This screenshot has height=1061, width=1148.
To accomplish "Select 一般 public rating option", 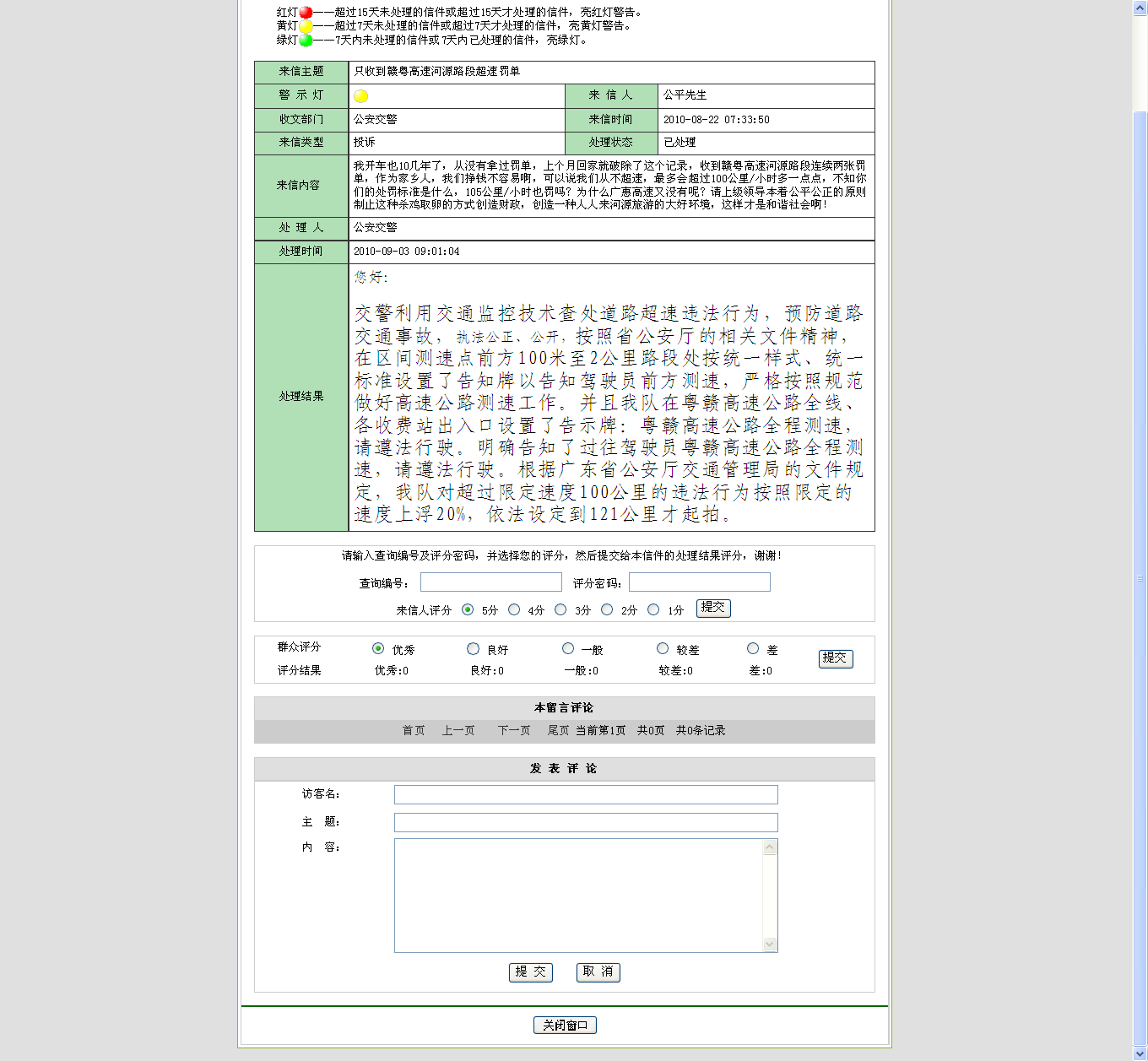I will pyautogui.click(x=568, y=649).
